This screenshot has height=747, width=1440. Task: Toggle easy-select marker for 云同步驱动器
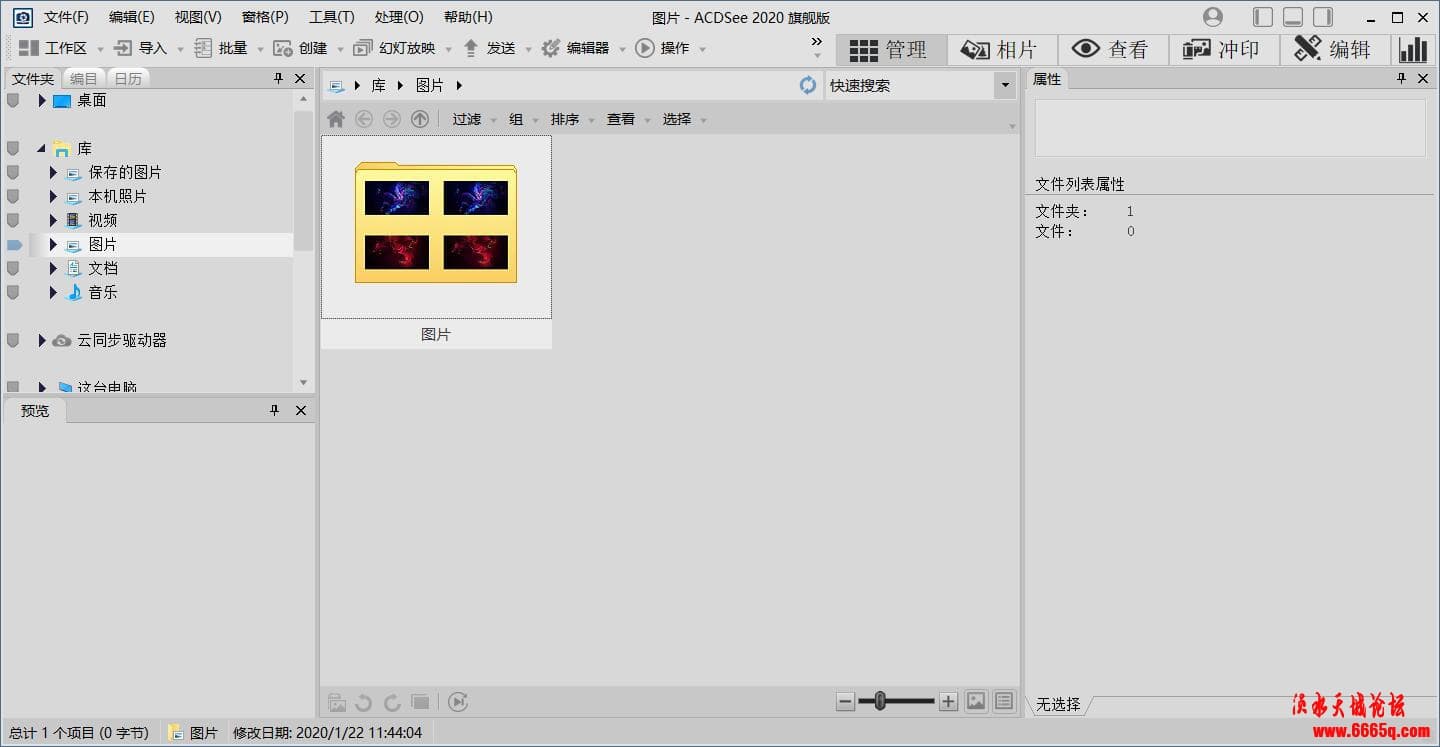13,340
